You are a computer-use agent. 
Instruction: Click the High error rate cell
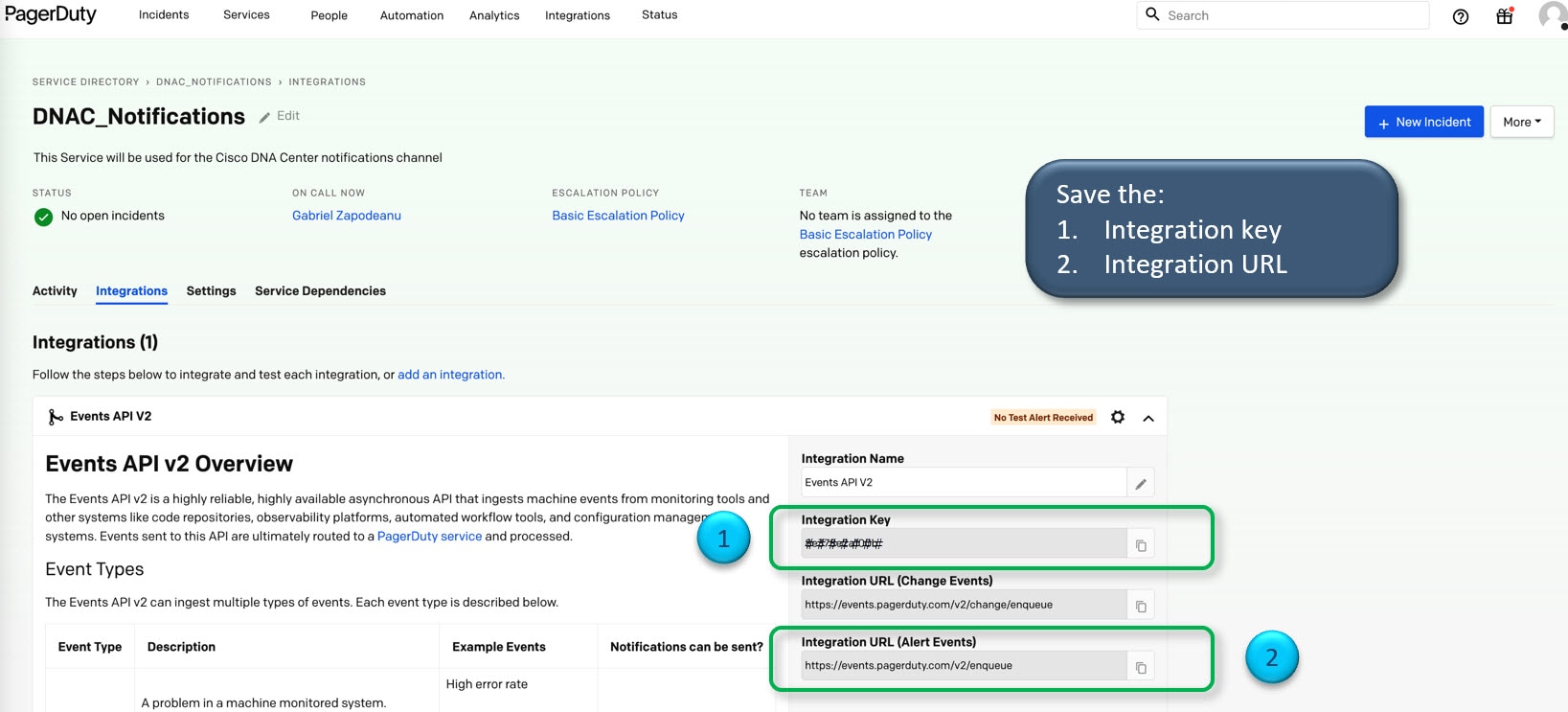click(487, 684)
